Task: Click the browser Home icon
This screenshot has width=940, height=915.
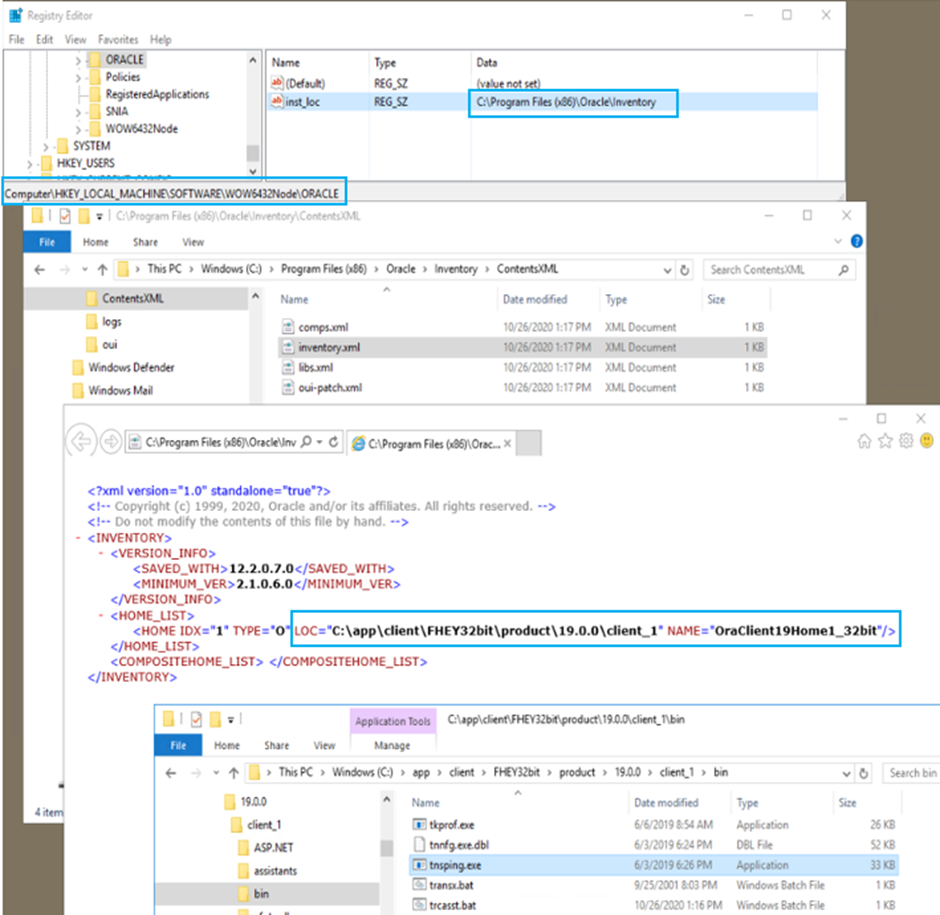Action: coord(864,441)
